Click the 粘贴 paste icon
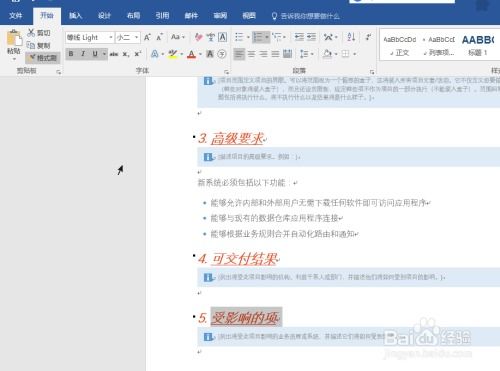The width and height of the screenshot is (500, 371). [x=14, y=38]
